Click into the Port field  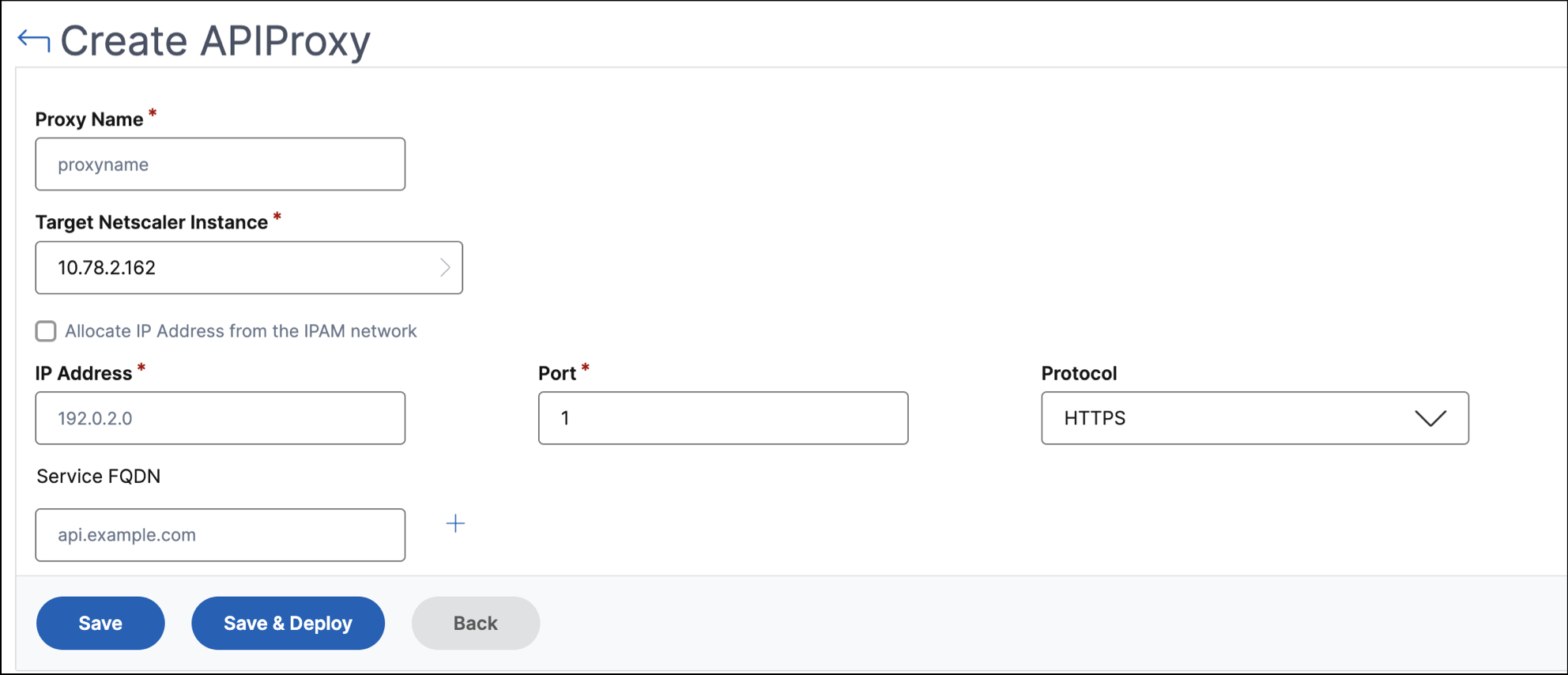pyautogui.click(x=723, y=418)
